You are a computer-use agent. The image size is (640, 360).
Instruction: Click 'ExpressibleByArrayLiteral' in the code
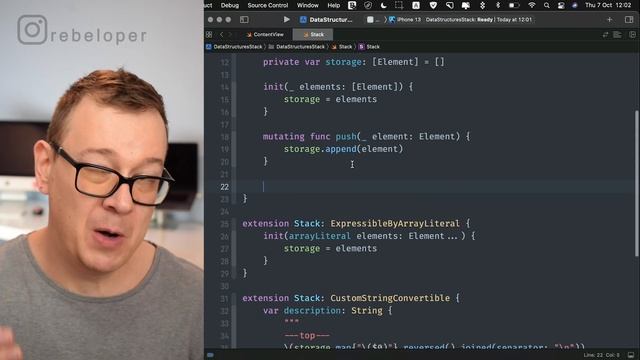point(395,224)
